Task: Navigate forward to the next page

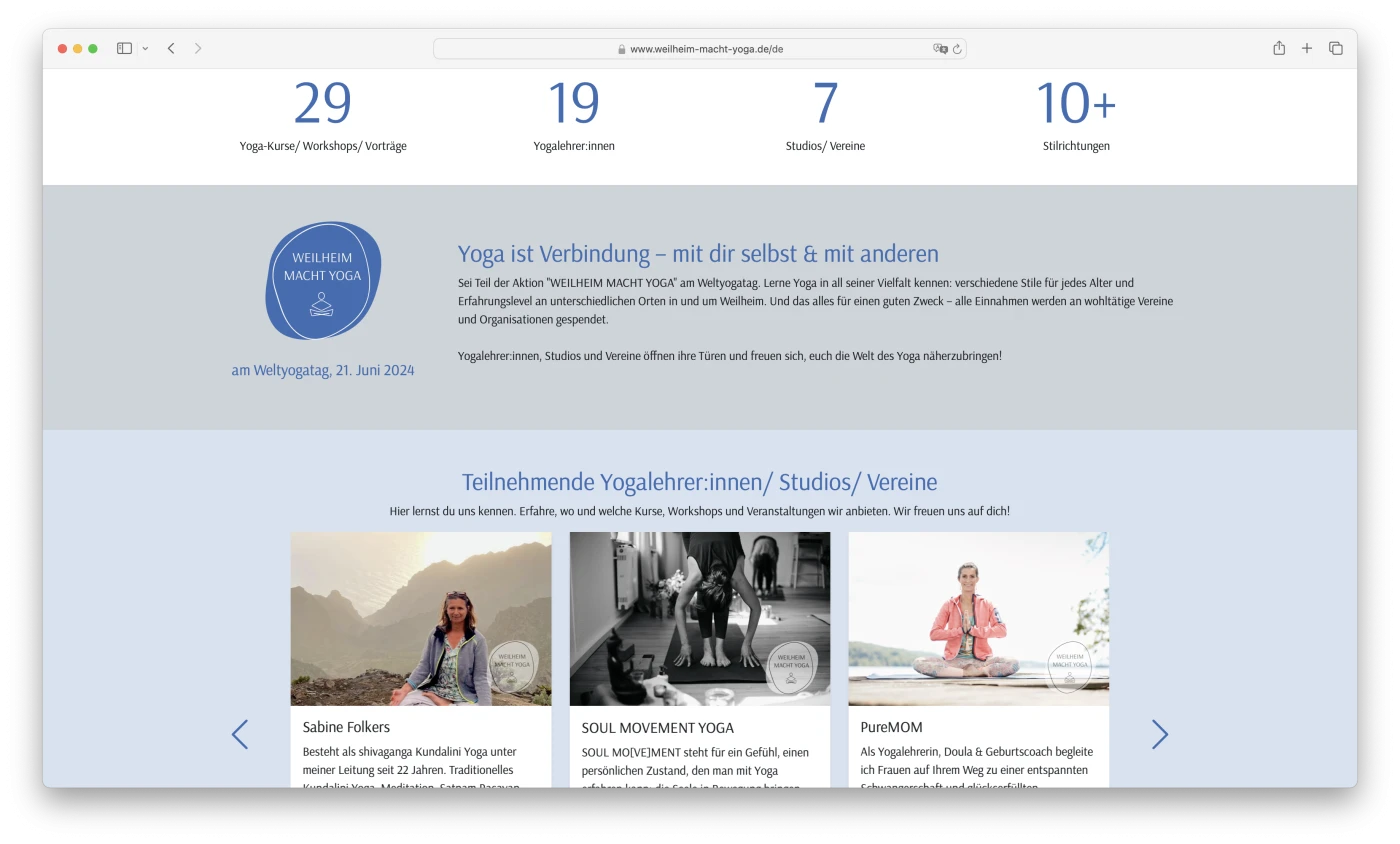Action: (x=198, y=47)
